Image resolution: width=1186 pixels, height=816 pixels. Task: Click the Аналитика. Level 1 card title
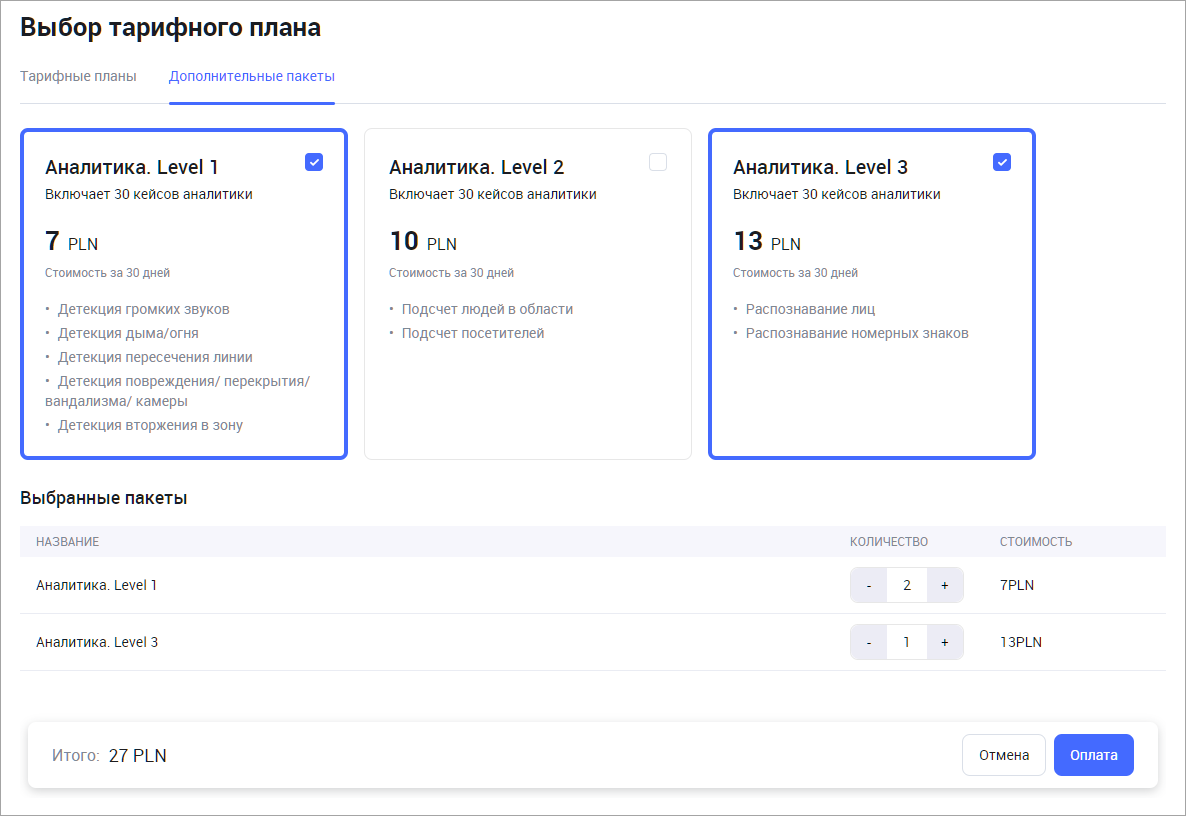click(x=132, y=167)
